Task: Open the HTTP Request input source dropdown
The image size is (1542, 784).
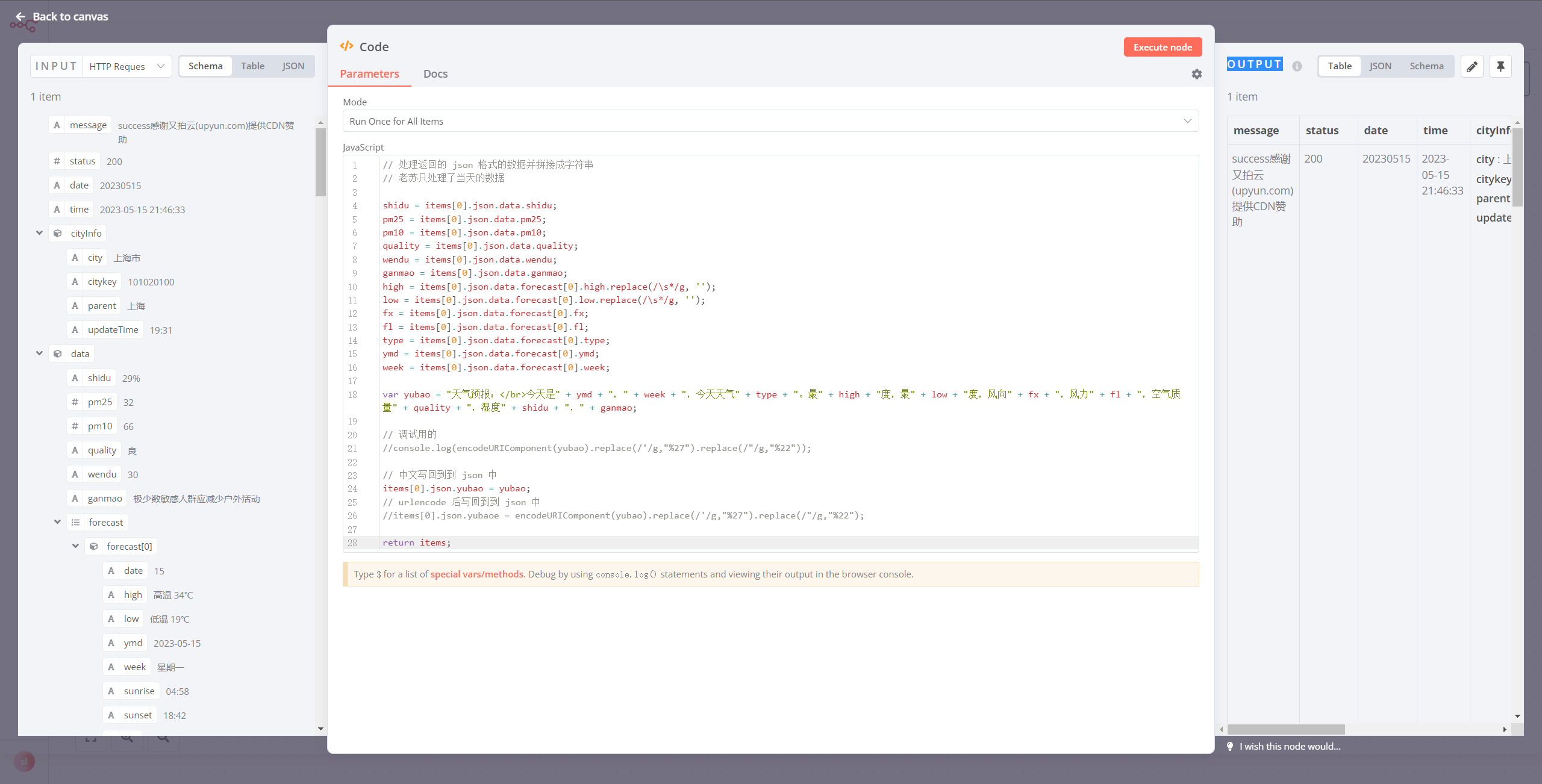Action: pyautogui.click(x=126, y=66)
